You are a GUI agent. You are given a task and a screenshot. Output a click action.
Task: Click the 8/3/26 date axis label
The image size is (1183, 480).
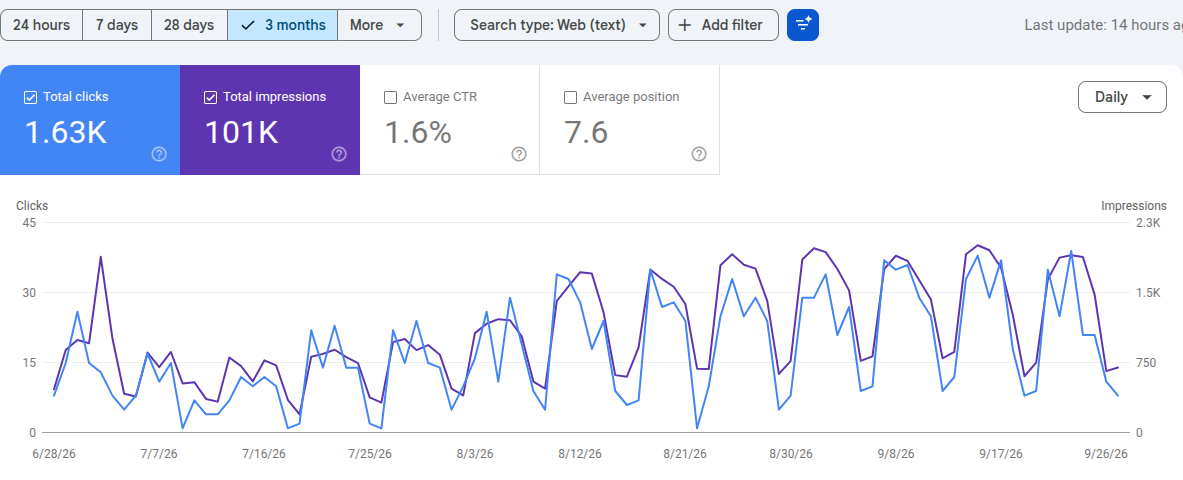[x=475, y=454]
